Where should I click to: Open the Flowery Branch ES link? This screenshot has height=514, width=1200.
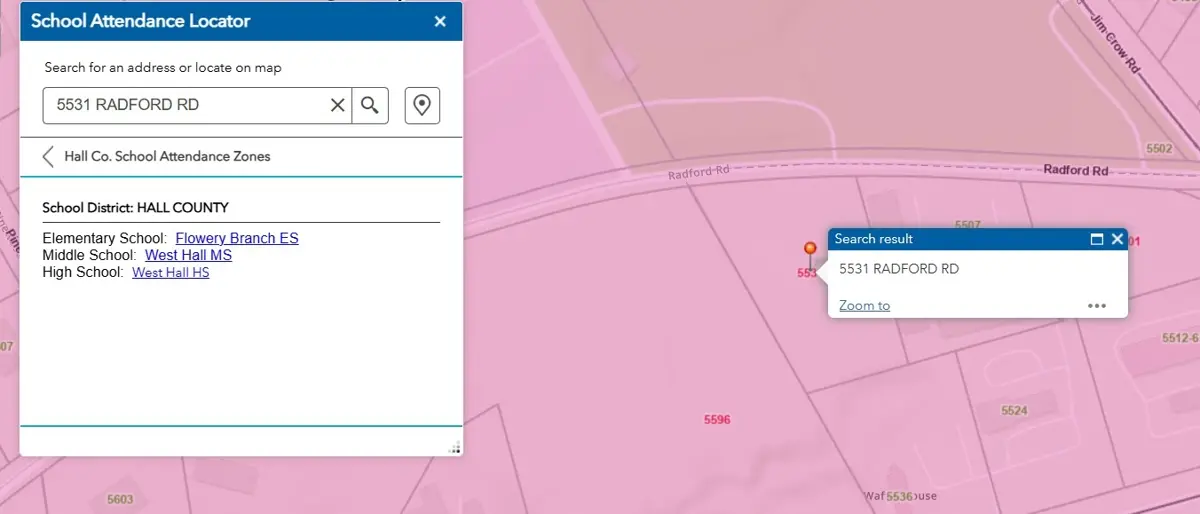click(x=237, y=238)
